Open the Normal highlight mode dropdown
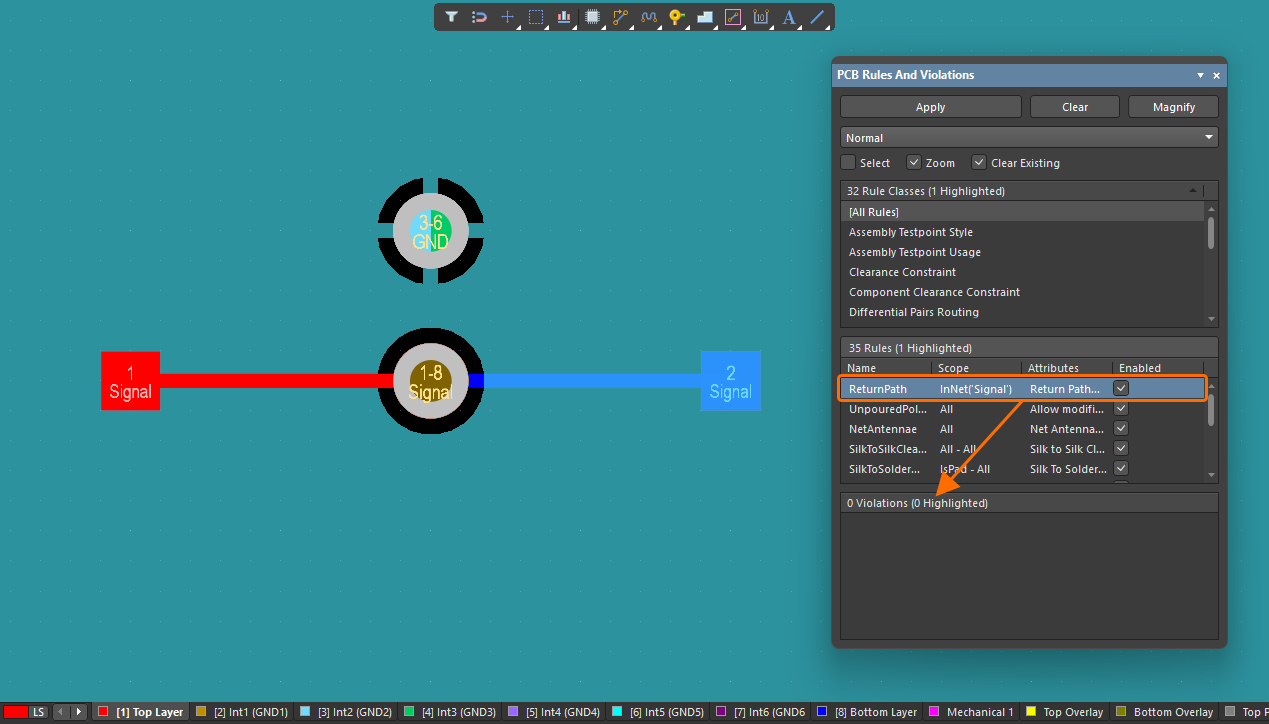 click(1029, 138)
